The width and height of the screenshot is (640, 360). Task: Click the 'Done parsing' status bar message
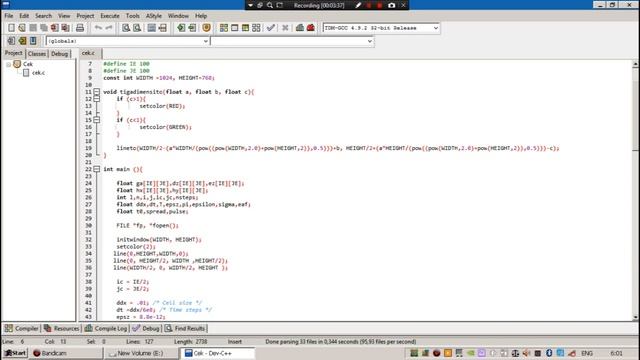click(x=341, y=342)
